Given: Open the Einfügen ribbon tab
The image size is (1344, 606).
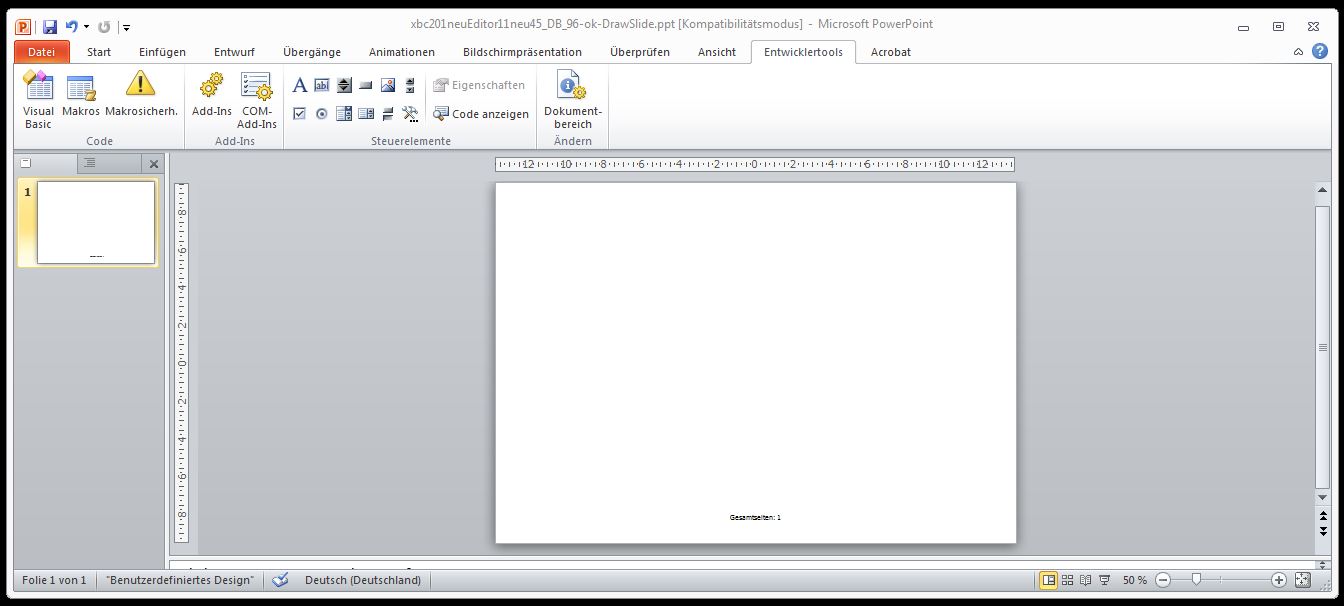Looking at the screenshot, I should [x=162, y=52].
